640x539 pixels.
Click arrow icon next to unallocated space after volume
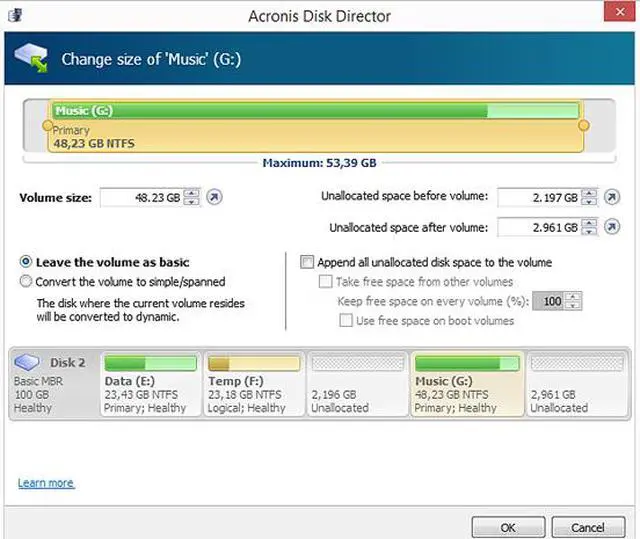(611, 228)
